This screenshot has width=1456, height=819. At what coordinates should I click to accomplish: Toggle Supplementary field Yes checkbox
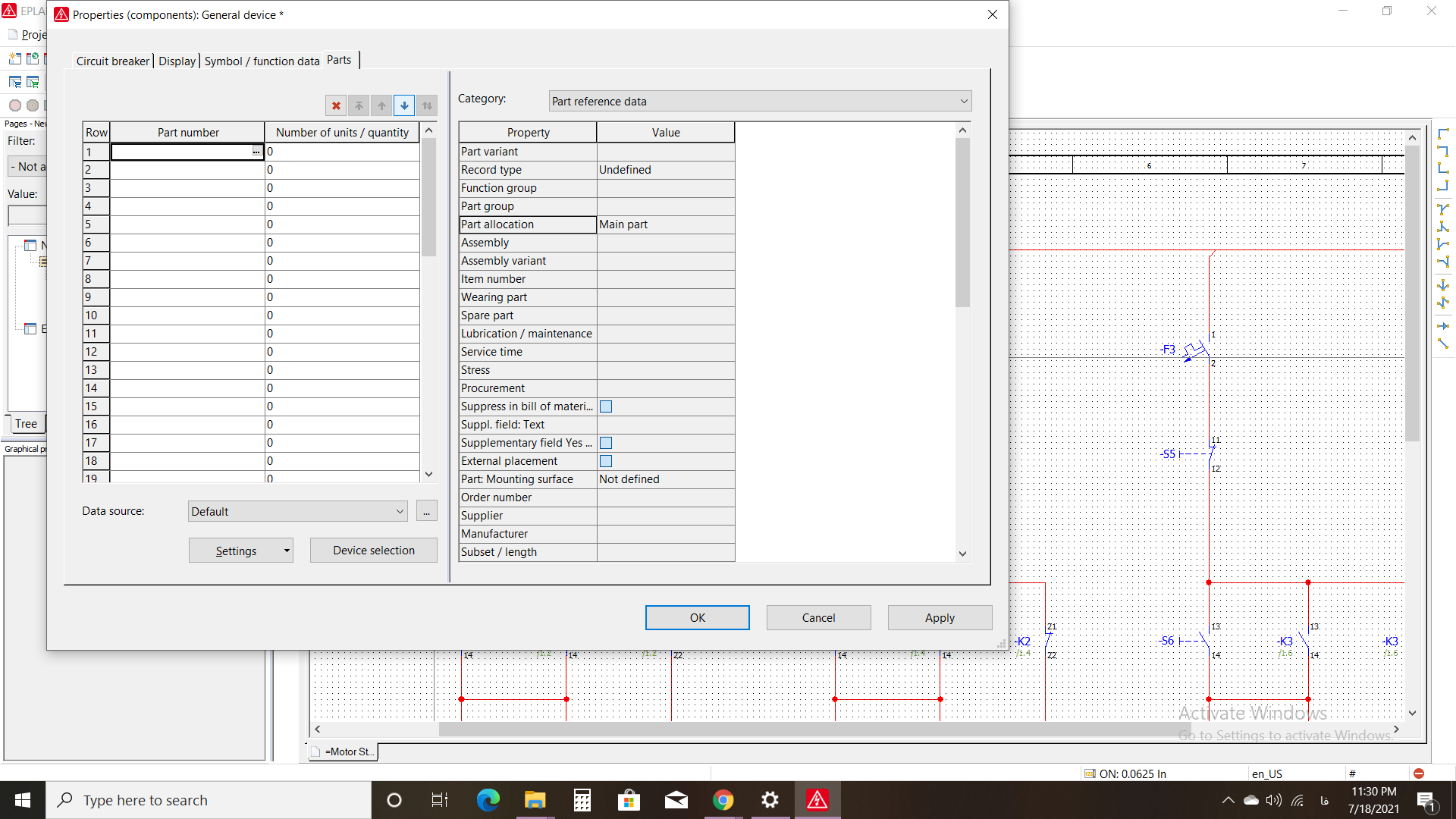606,443
